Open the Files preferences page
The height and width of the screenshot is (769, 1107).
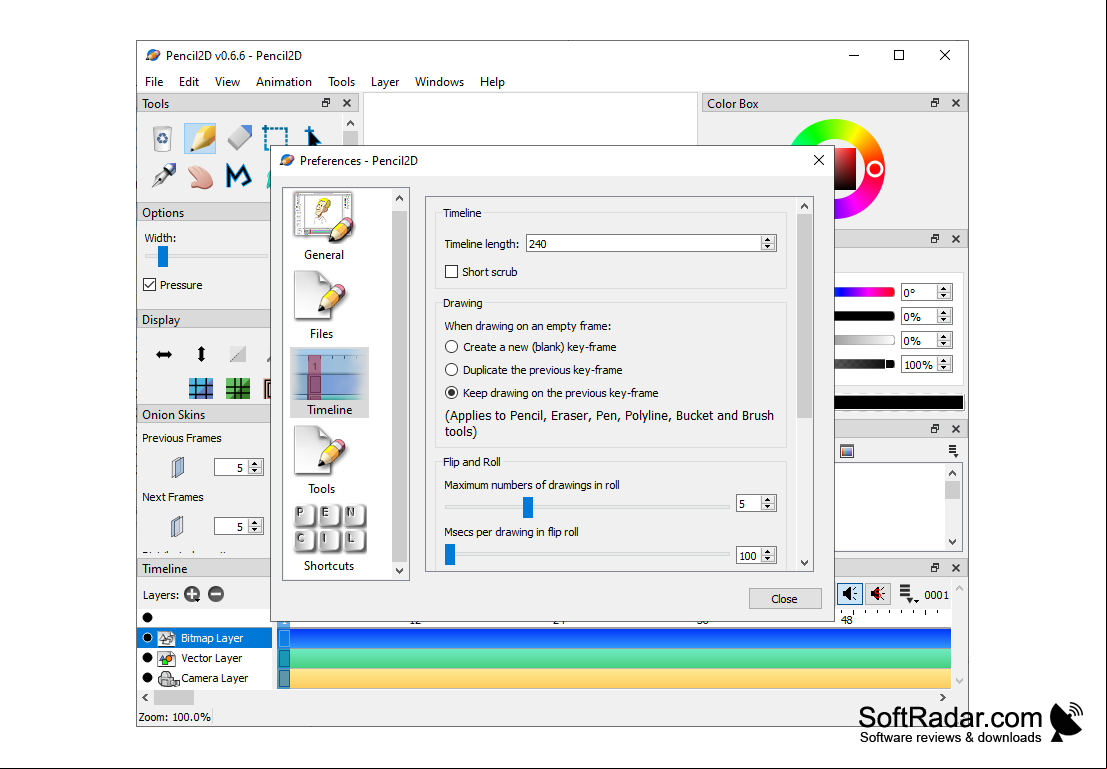[321, 306]
